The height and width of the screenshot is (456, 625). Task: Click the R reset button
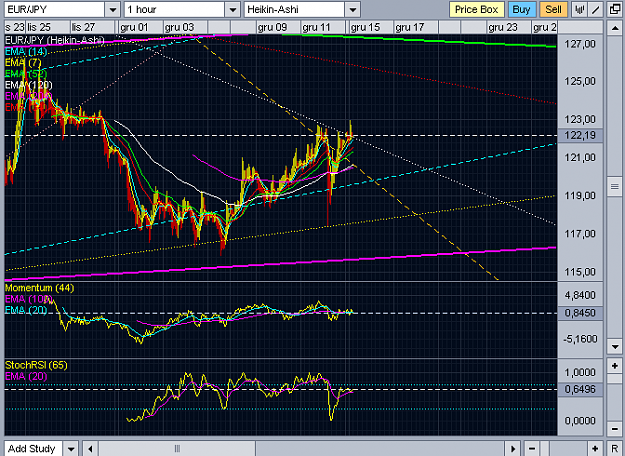(615, 448)
